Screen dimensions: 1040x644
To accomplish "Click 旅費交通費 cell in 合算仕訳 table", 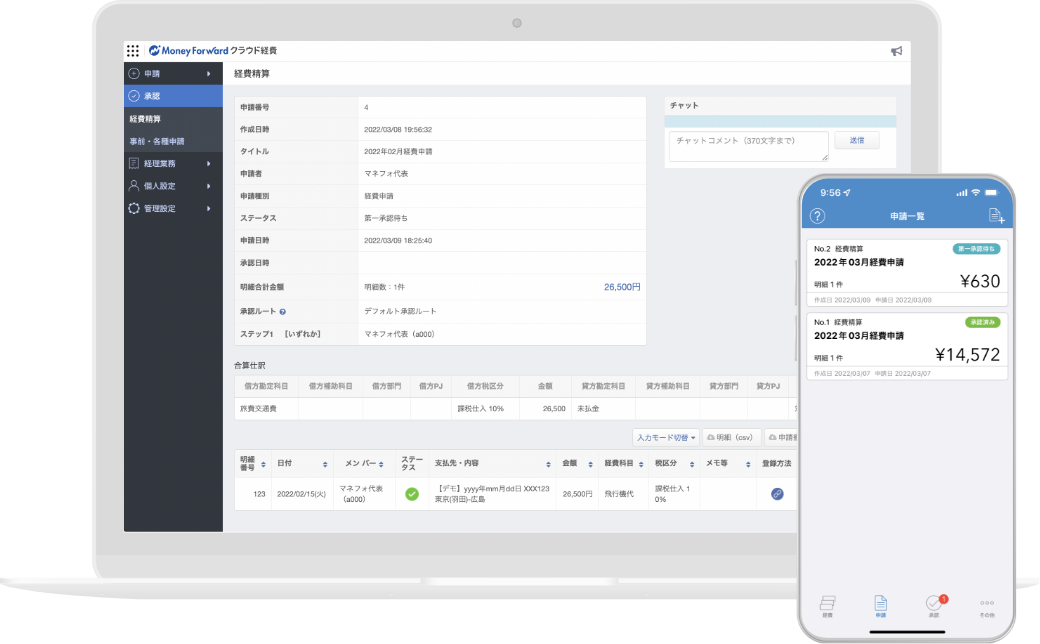I will [x=267, y=409].
